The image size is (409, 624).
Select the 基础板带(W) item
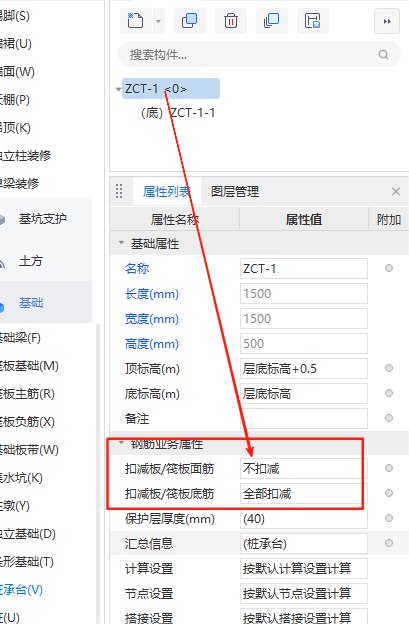click(x=29, y=450)
